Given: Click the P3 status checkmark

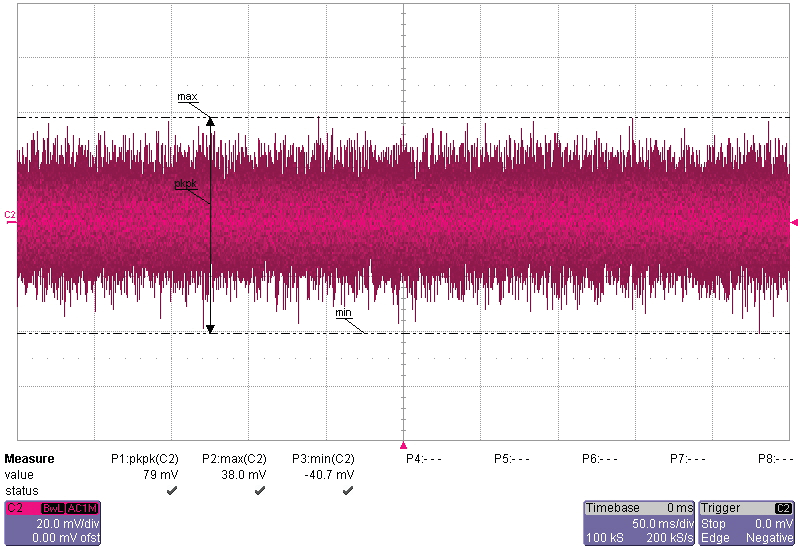Looking at the screenshot, I should [x=348, y=491].
